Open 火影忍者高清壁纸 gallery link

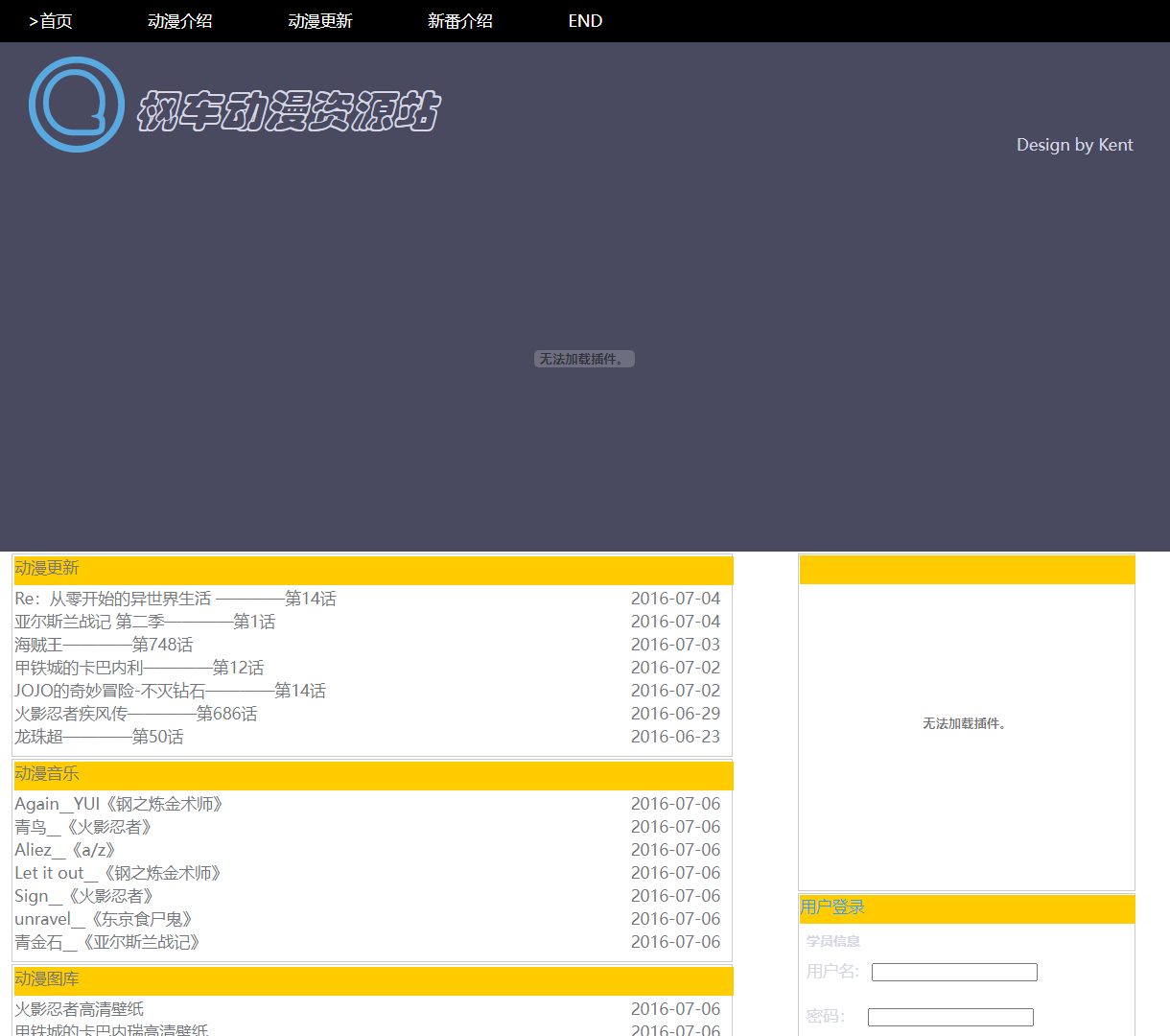pos(80,1009)
